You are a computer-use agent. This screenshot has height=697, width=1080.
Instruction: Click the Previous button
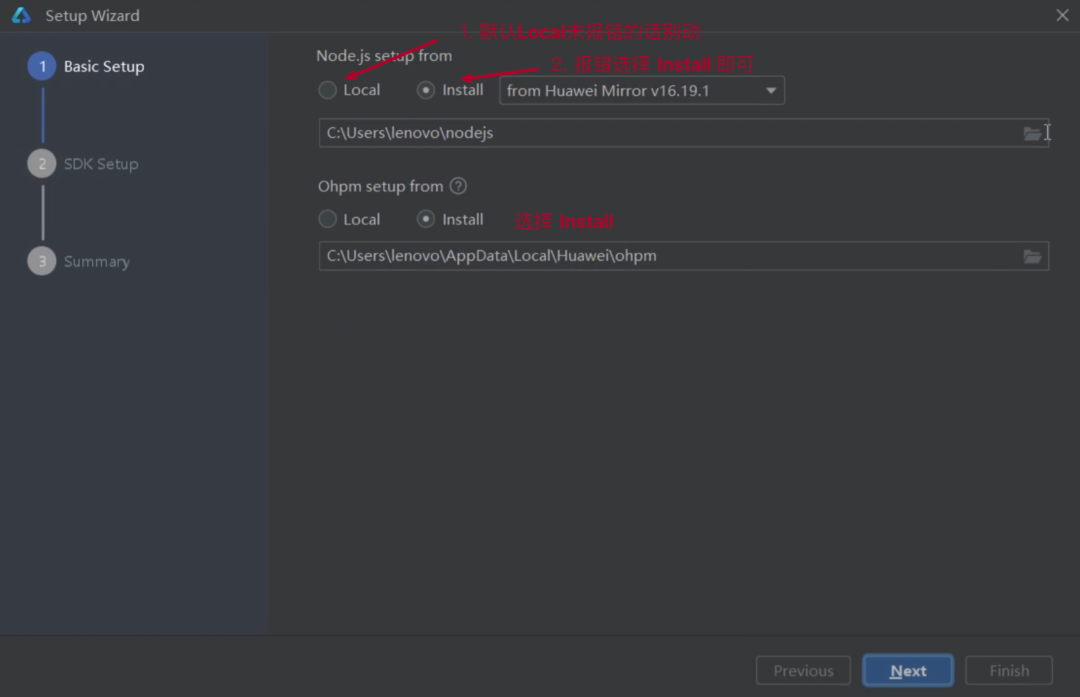(x=803, y=670)
